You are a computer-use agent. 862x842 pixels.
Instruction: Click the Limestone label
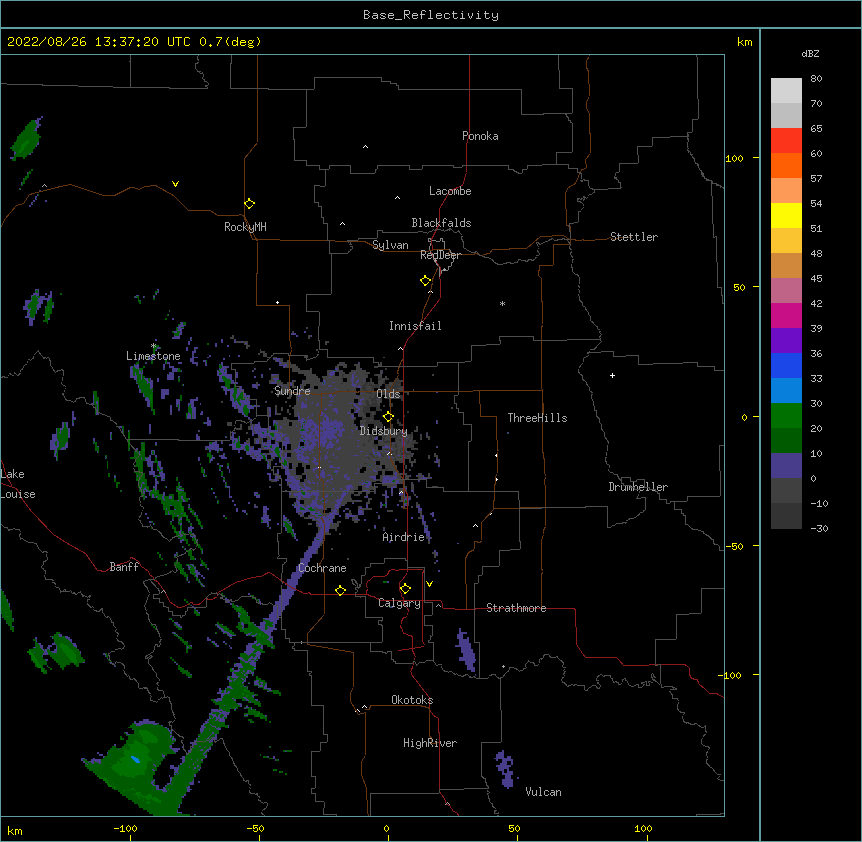pos(153,356)
